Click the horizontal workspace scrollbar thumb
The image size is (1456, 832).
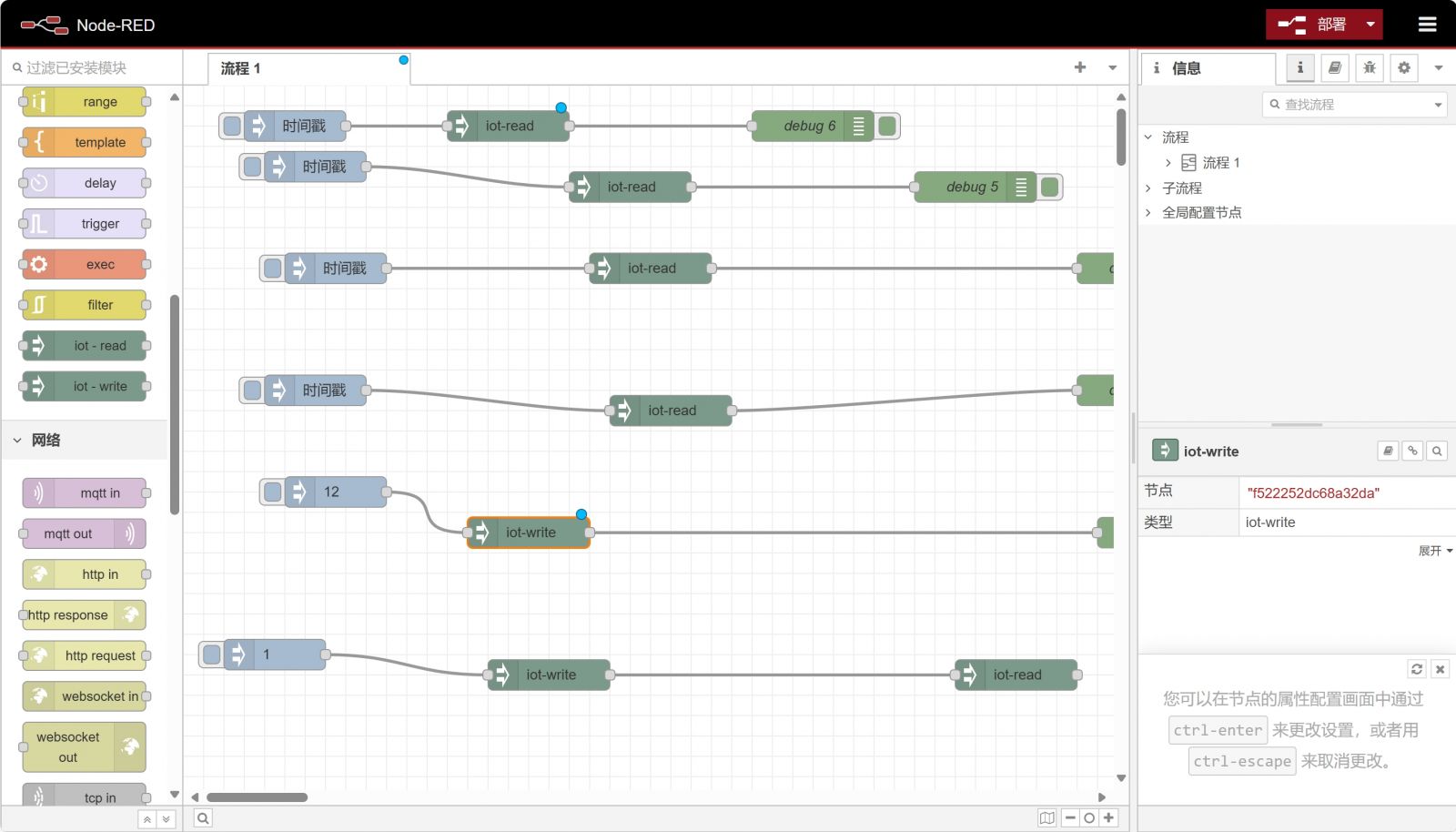point(257,797)
